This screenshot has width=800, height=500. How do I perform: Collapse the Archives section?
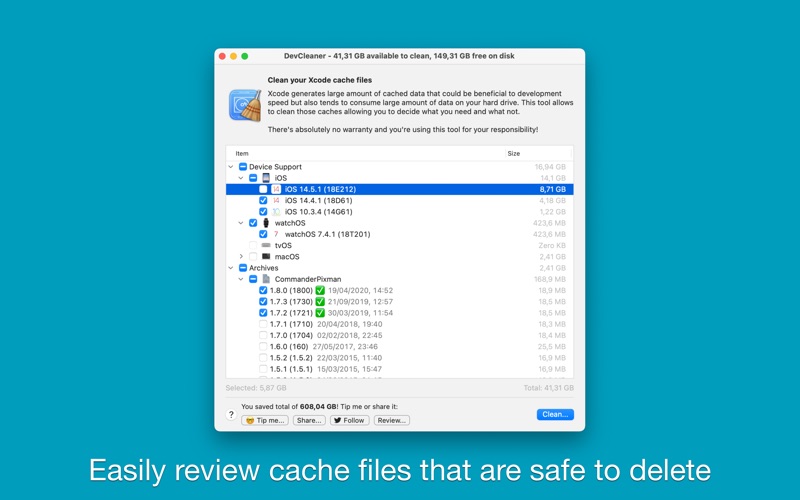point(231,268)
